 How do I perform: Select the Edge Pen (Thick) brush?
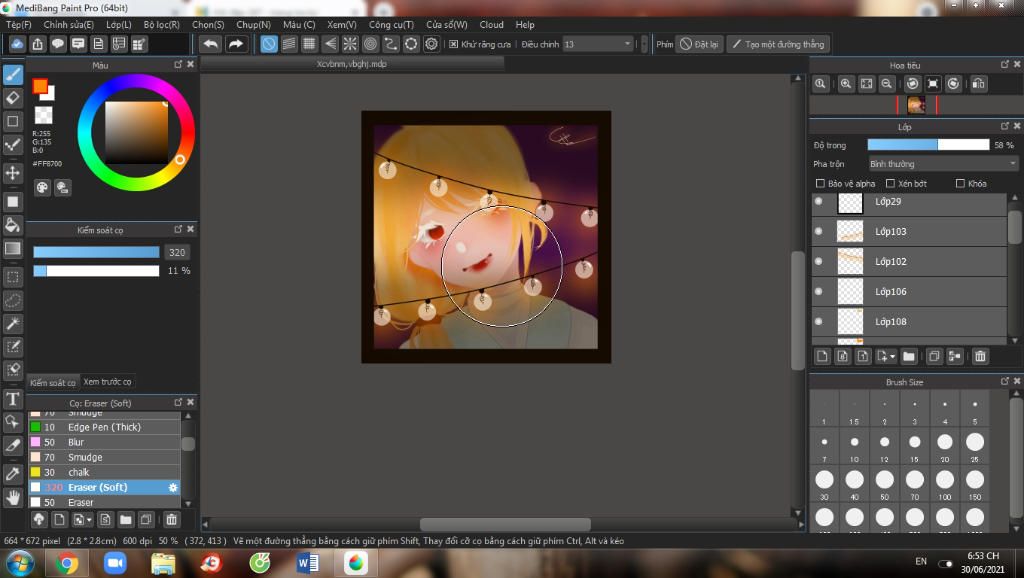(x=104, y=427)
